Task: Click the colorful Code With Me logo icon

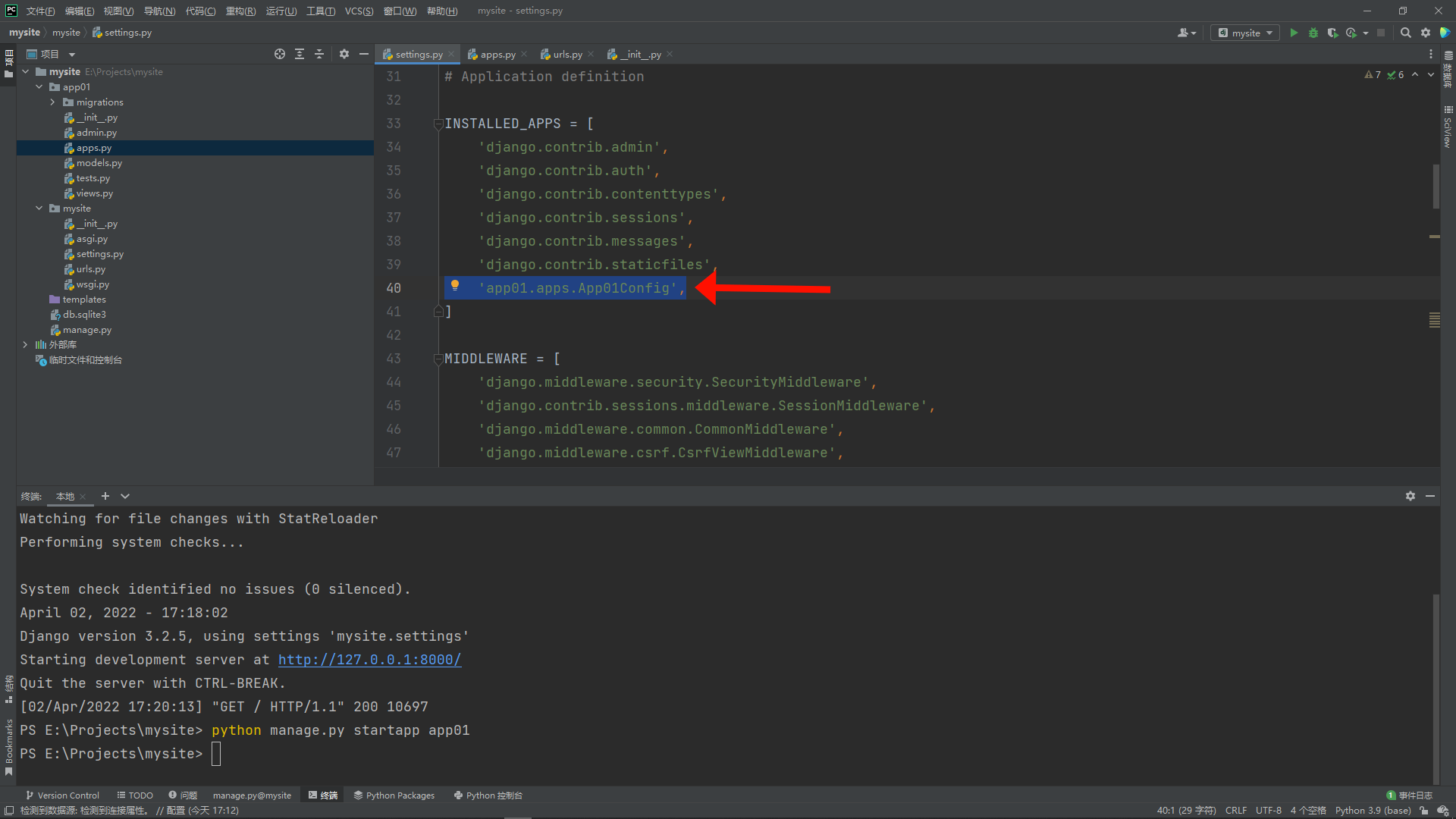Action: [x=1445, y=33]
